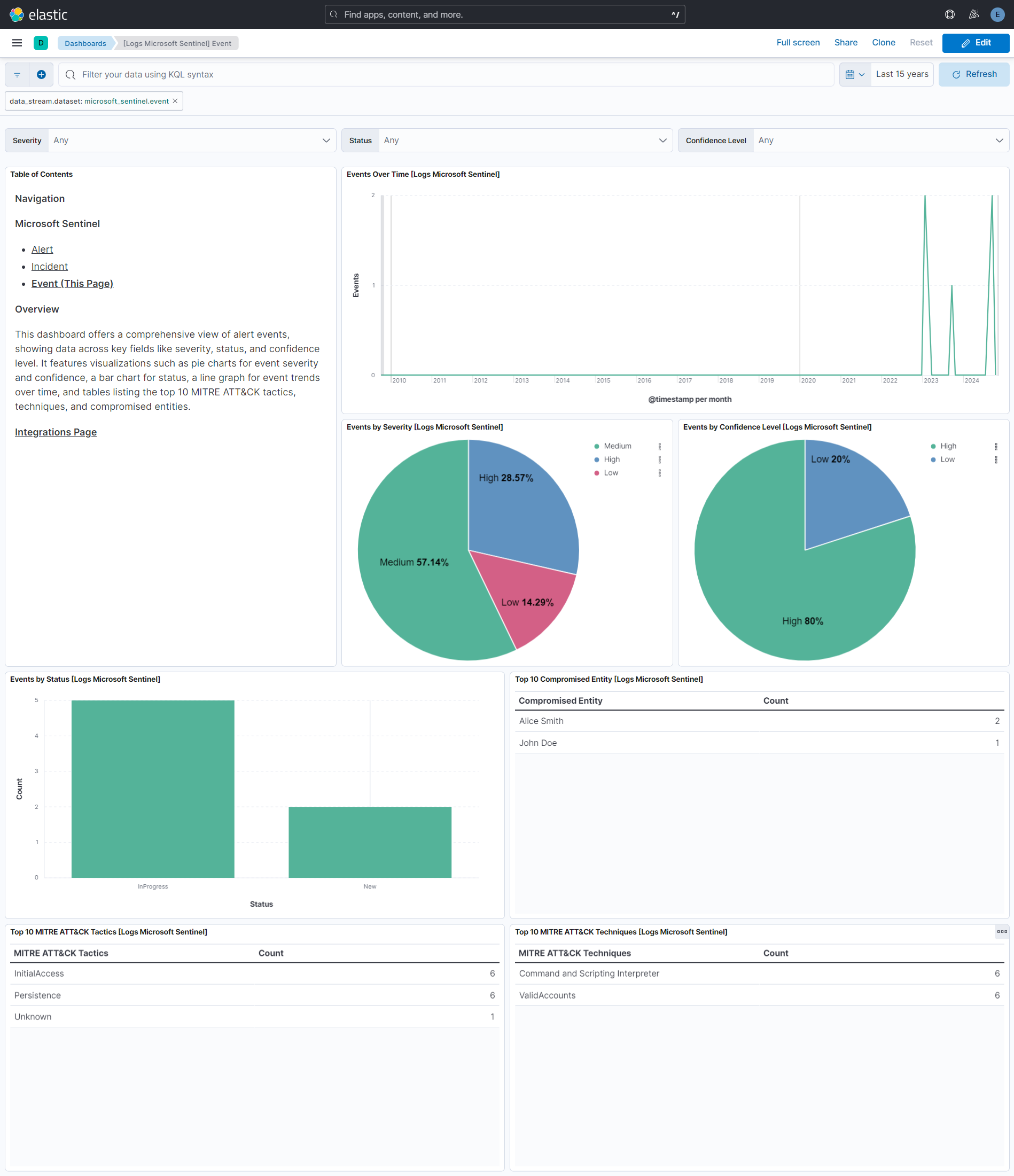This screenshot has height=1176, width=1014.
Task: Open panel options on Top 10 MITRE Techniques
Action: tap(1002, 931)
